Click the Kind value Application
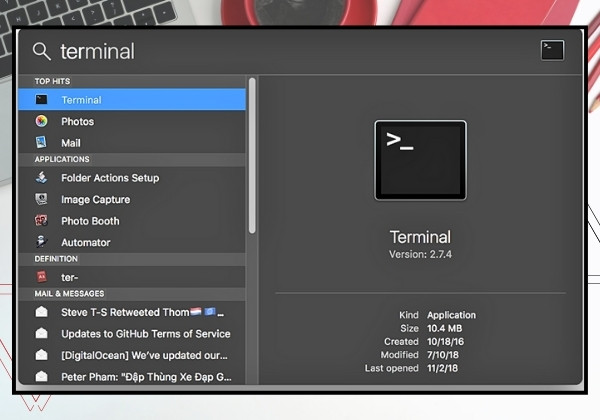This screenshot has width=600, height=420. pos(452,315)
